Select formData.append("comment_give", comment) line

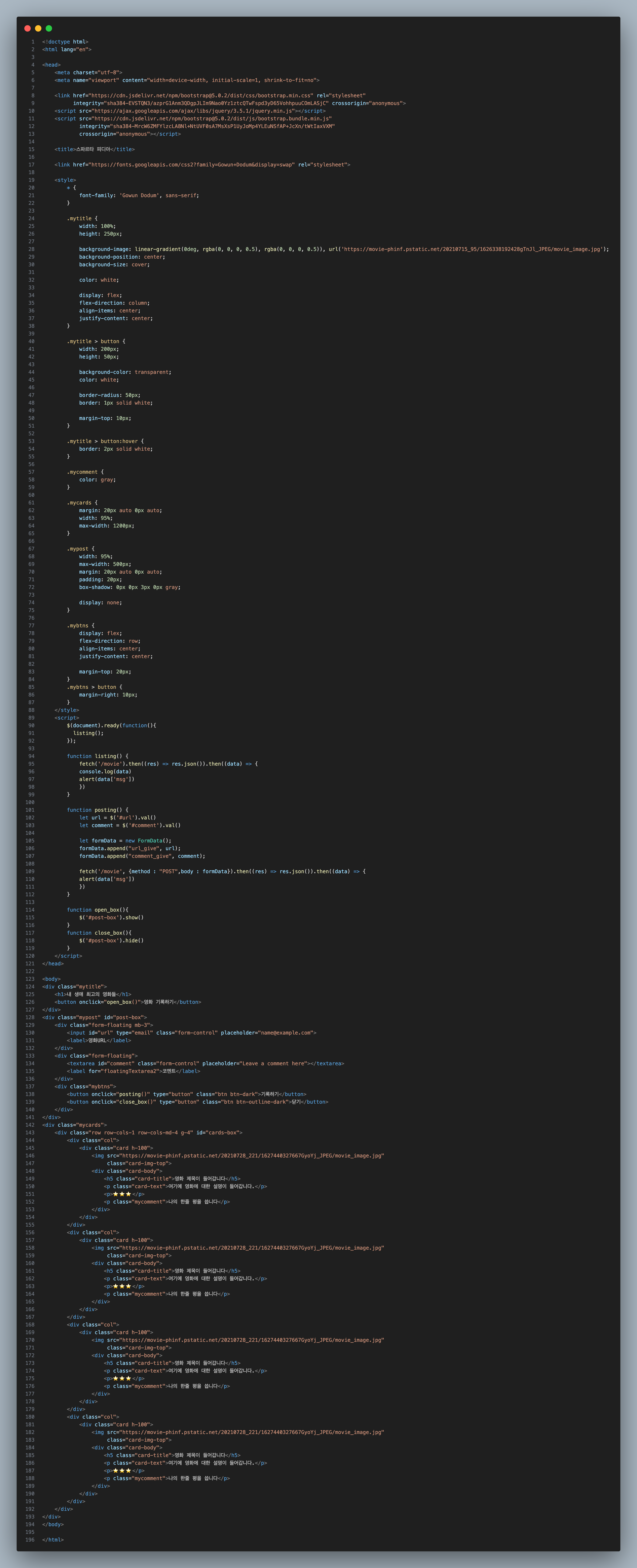coord(142,856)
